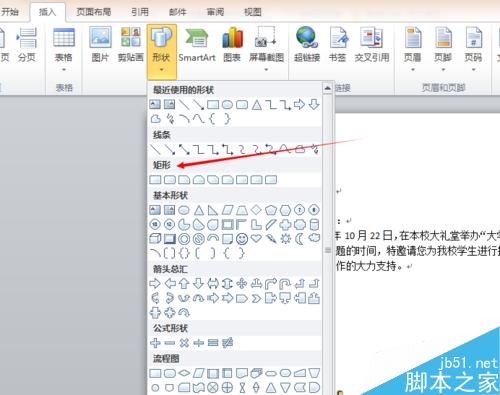Screen dimensions: 500x395
Task: Insert a 超链接 hyperlink
Action: [x=307, y=45]
